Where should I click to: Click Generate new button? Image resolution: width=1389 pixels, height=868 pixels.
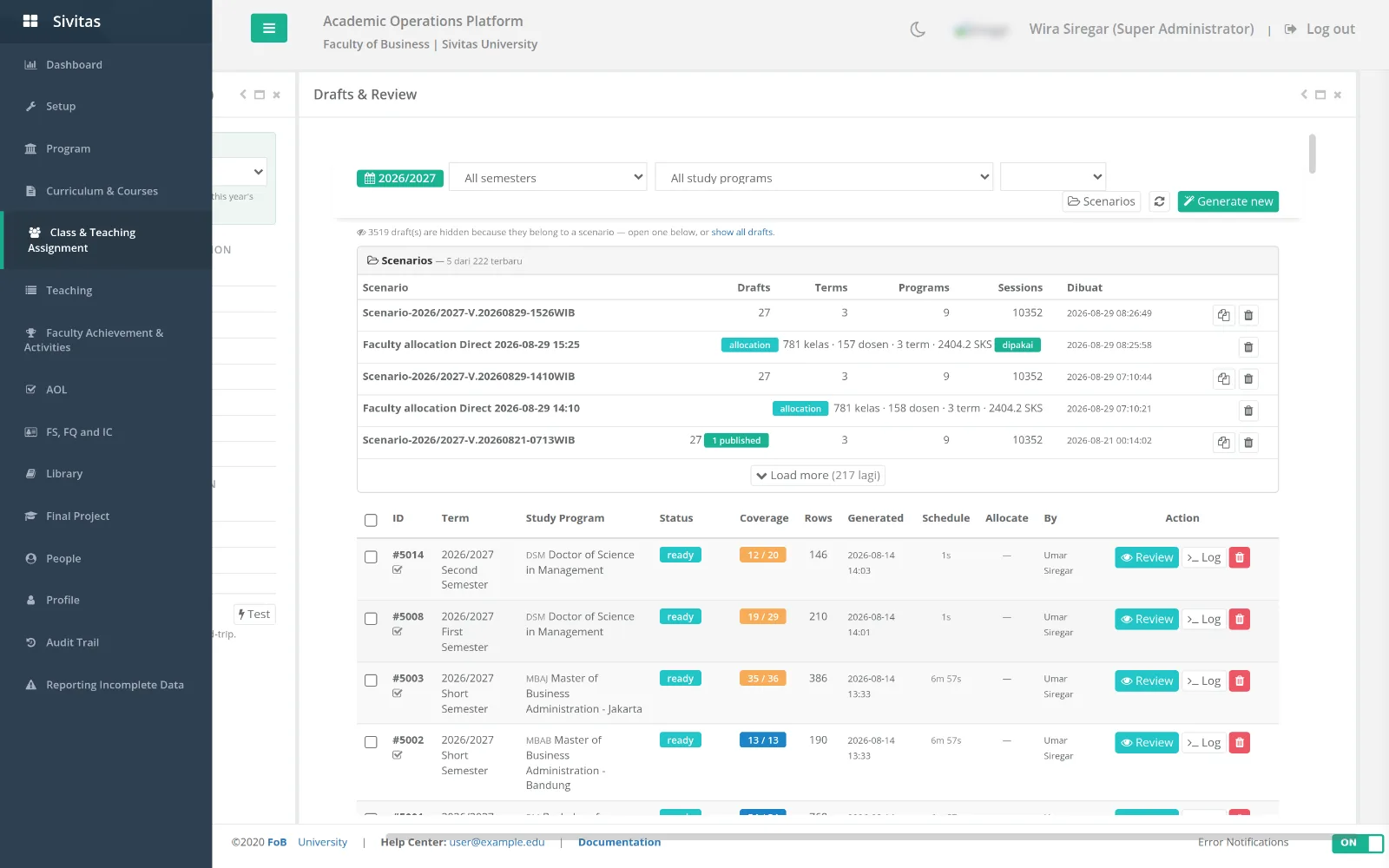pyautogui.click(x=1228, y=201)
